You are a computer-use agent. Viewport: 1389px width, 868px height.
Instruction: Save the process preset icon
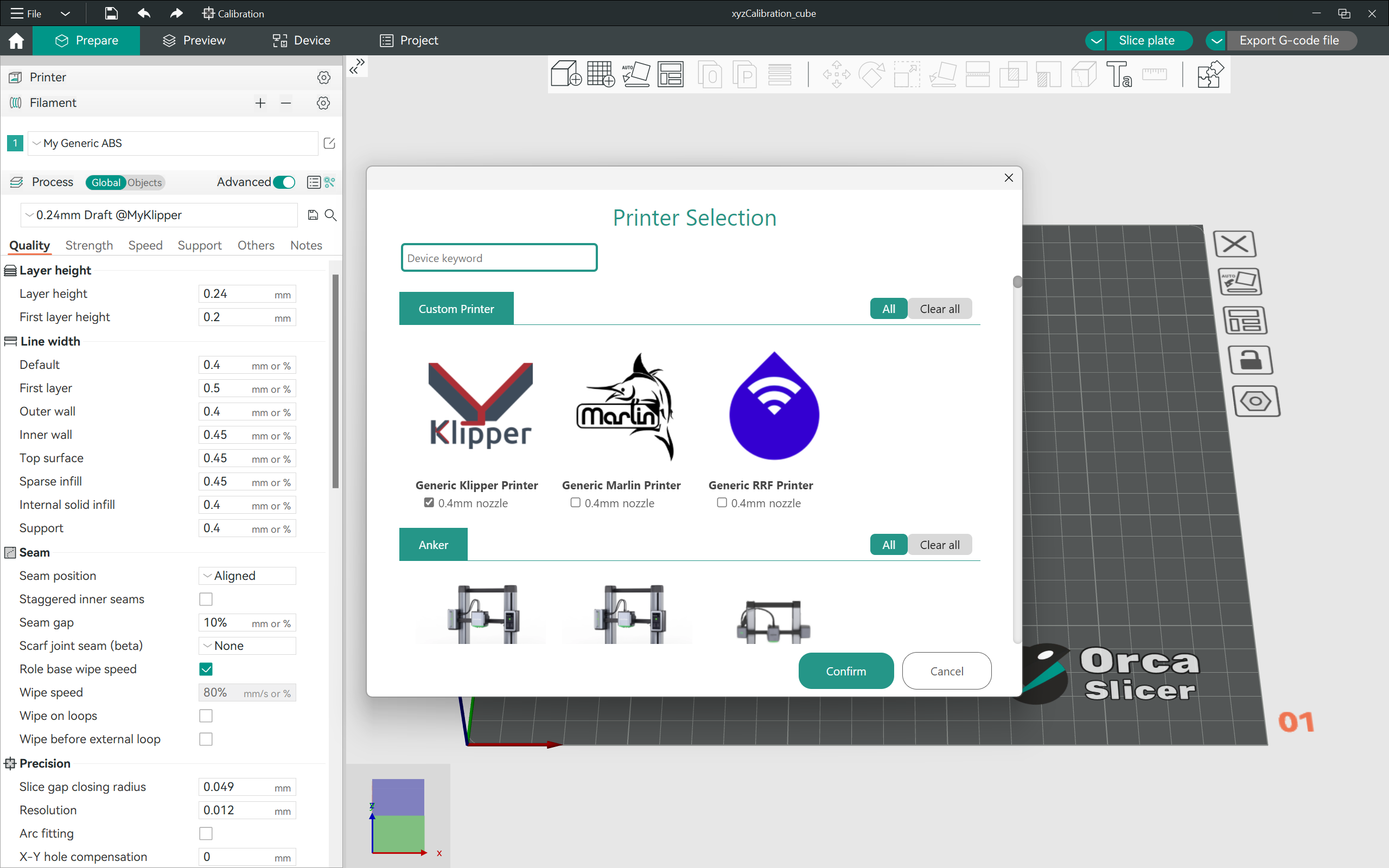(313, 215)
